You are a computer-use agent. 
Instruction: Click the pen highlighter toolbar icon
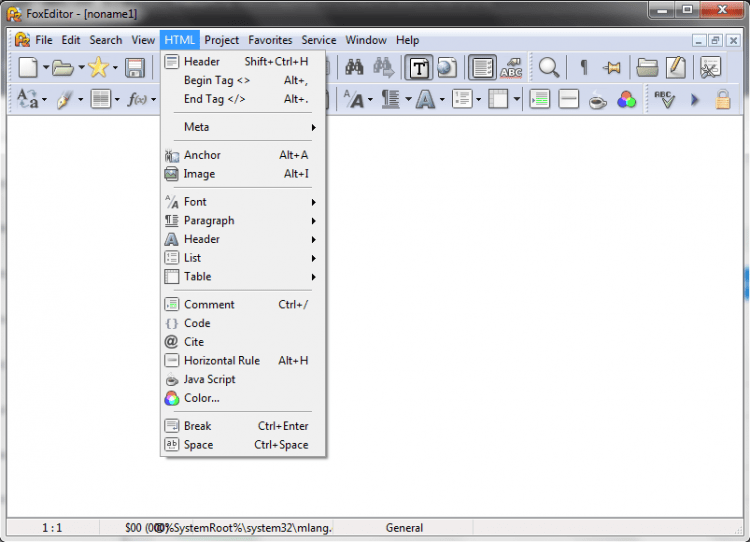65,100
